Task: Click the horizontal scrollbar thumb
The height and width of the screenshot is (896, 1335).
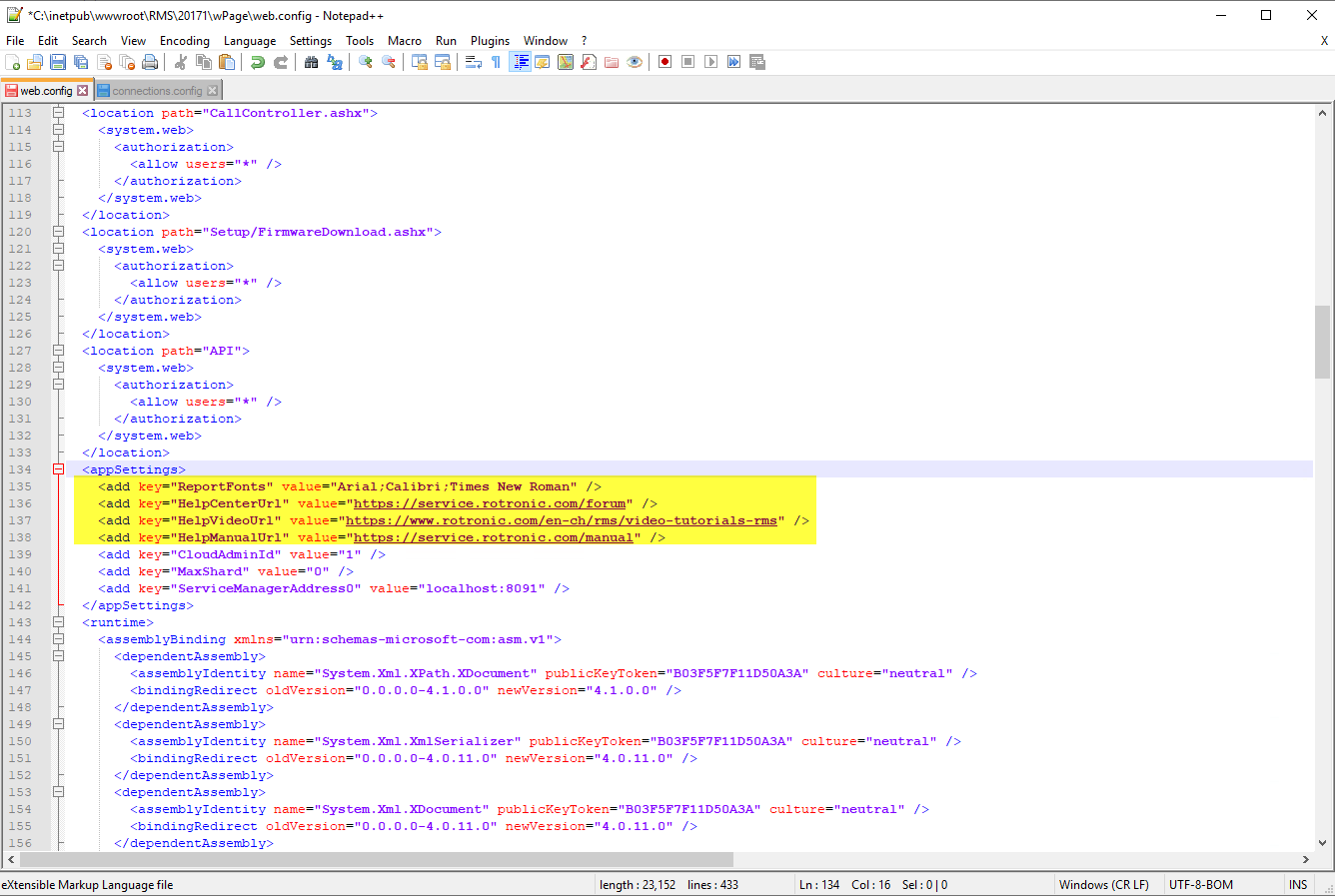Action: [377, 859]
